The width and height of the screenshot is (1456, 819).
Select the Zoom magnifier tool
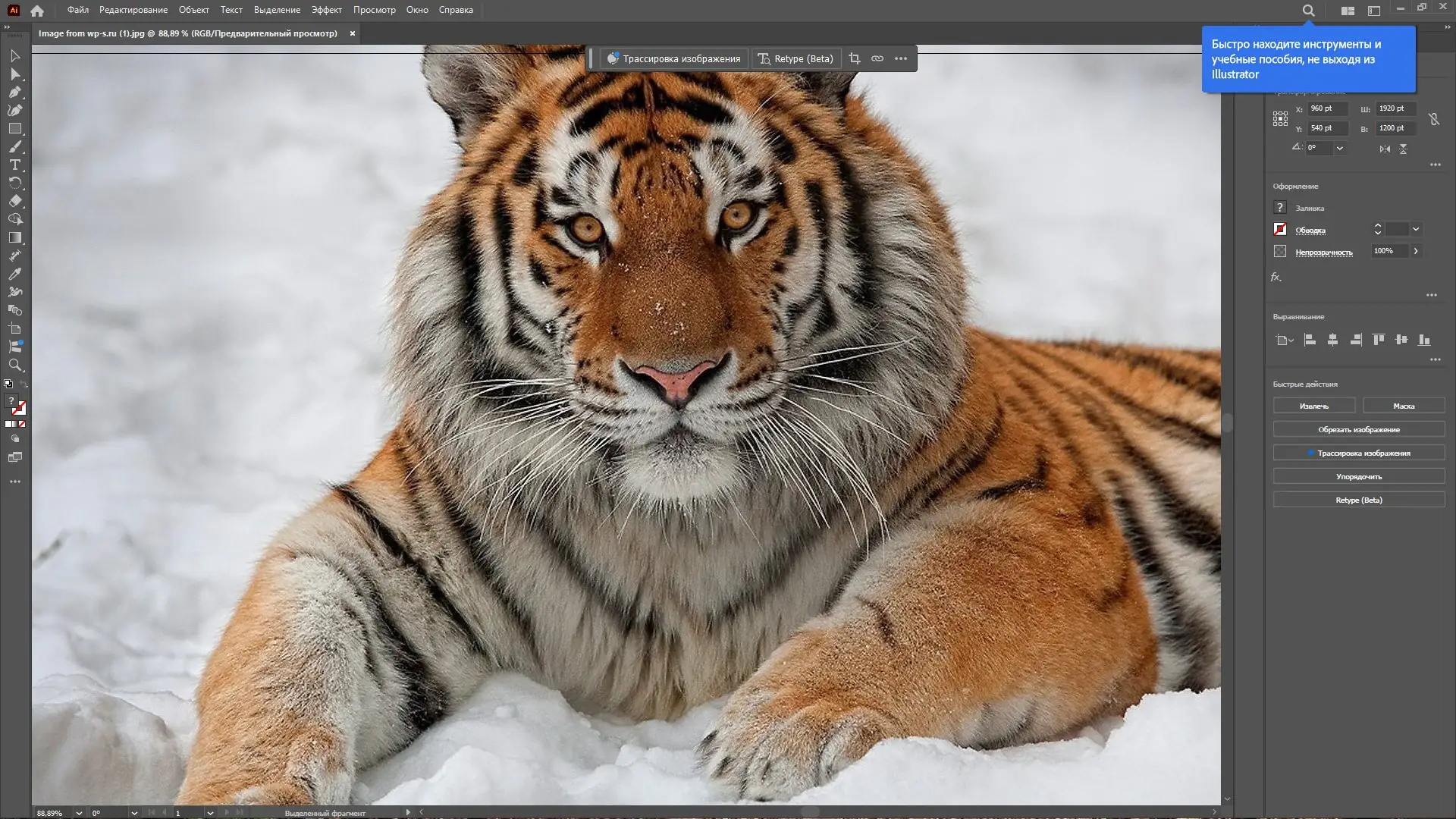pyautogui.click(x=15, y=365)
